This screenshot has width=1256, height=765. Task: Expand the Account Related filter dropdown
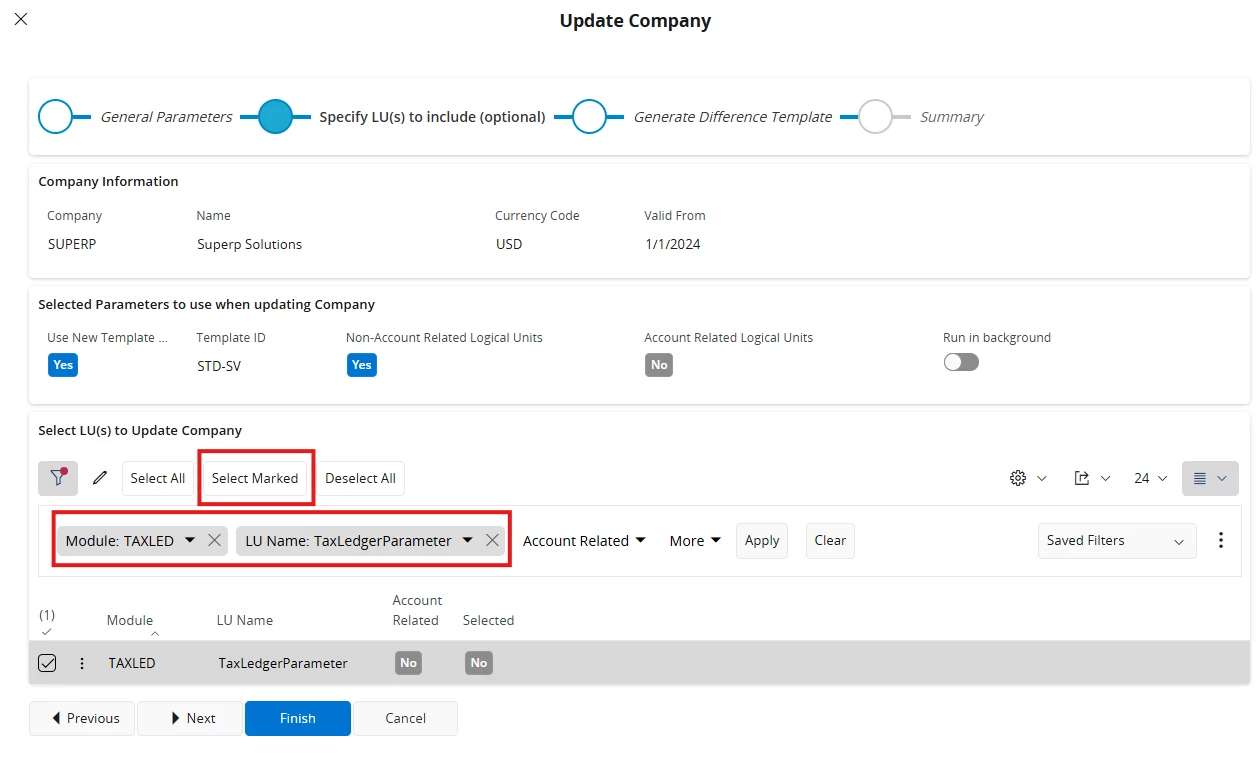click(585, 541)
